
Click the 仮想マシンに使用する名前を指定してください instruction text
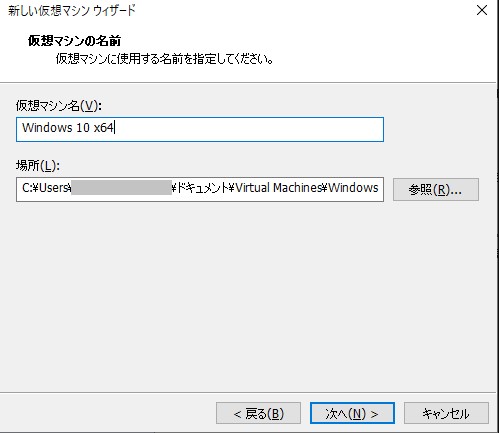[164, 59]
